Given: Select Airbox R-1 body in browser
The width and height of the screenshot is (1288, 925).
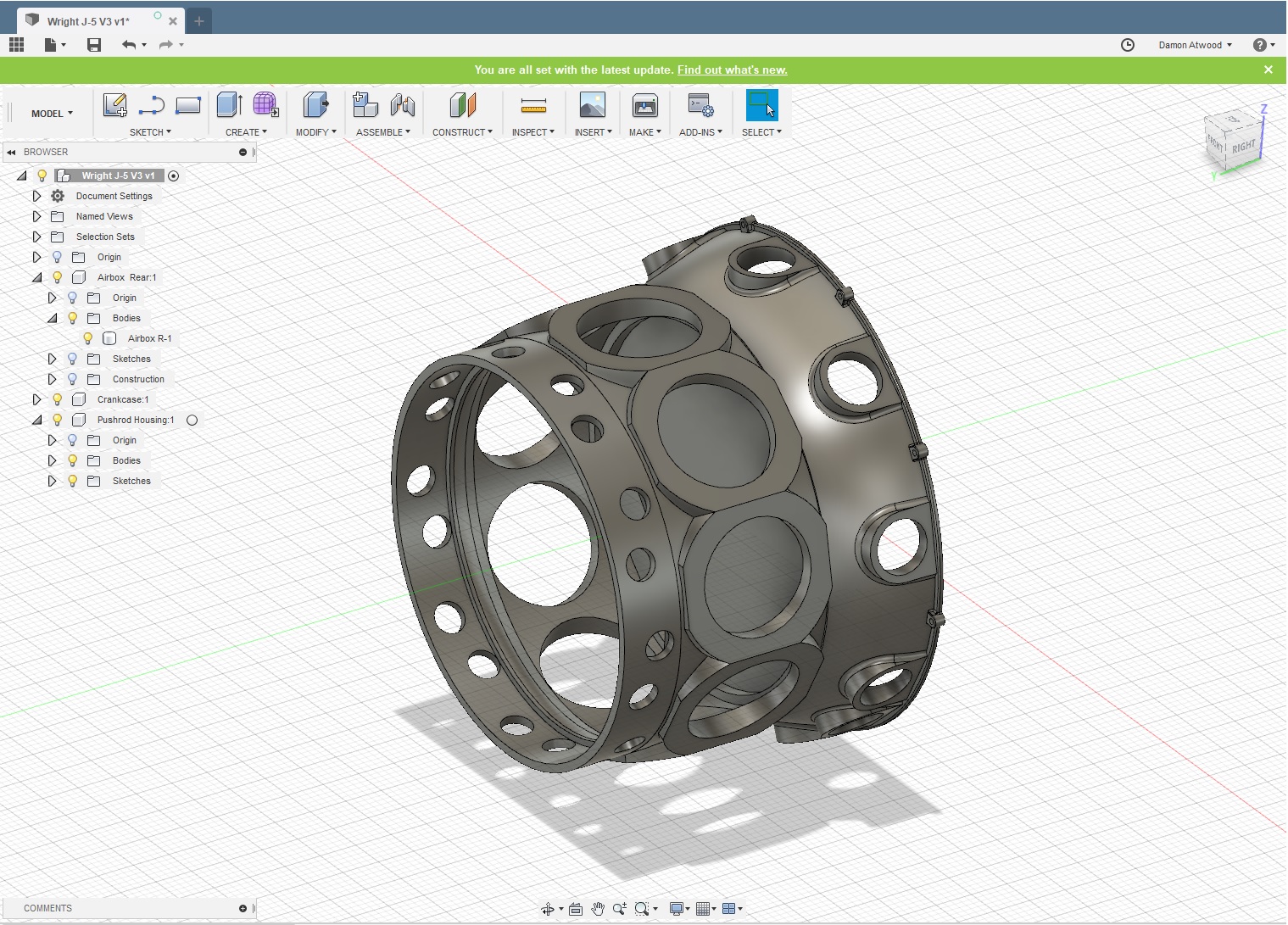Looking at the screenshot, I should coord(149,338).
